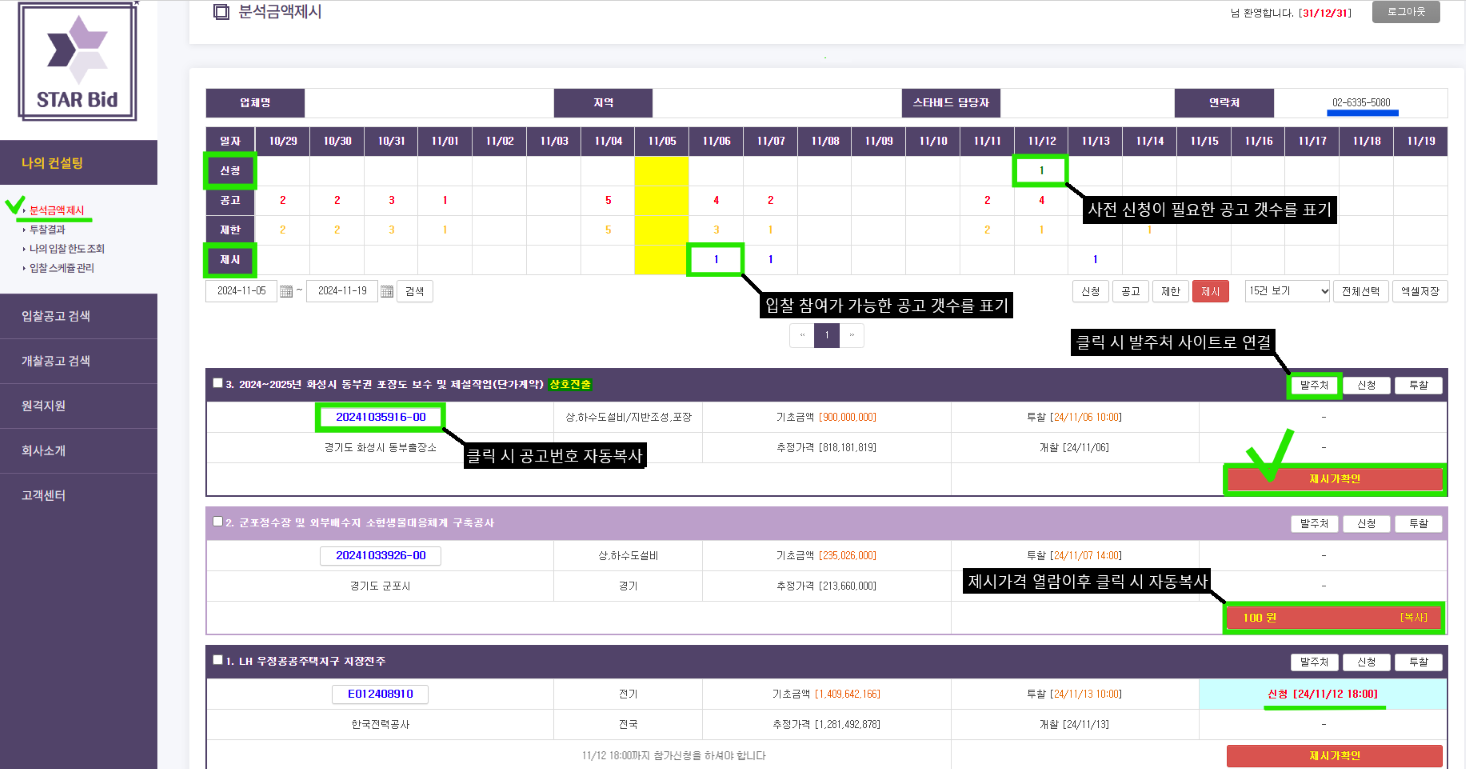Viewport: 1466px width, 769px height.
Task: Go to next page with » arrow
Action: click(x=852, y=336)
